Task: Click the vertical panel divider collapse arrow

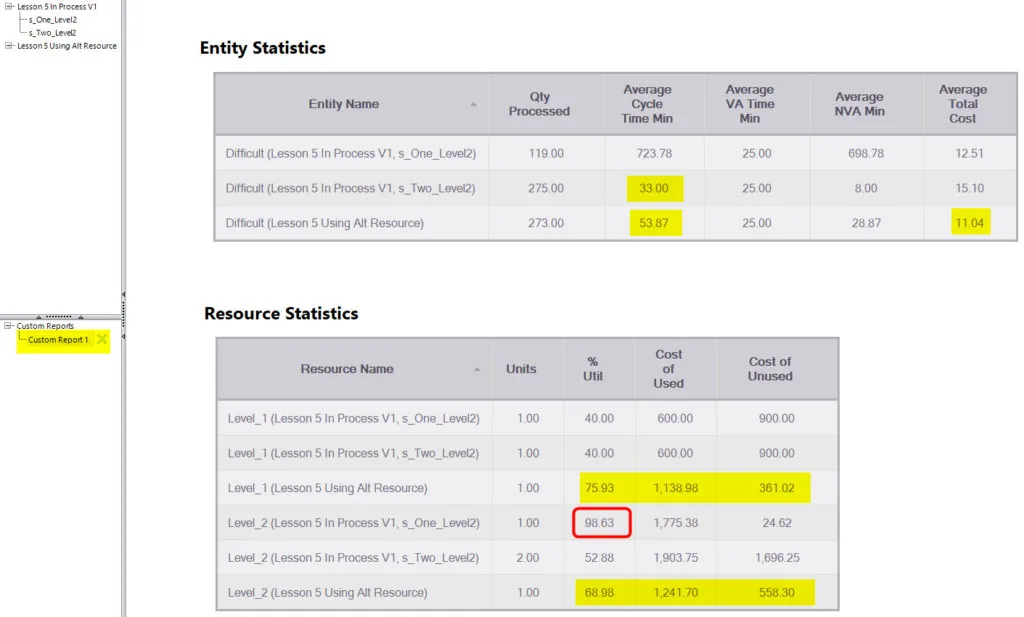Action: pos(123,295)
